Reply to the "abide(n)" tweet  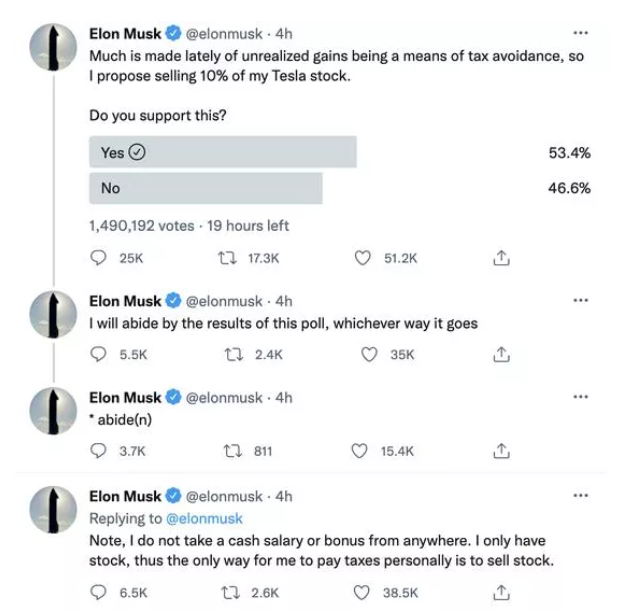(99, 451)
